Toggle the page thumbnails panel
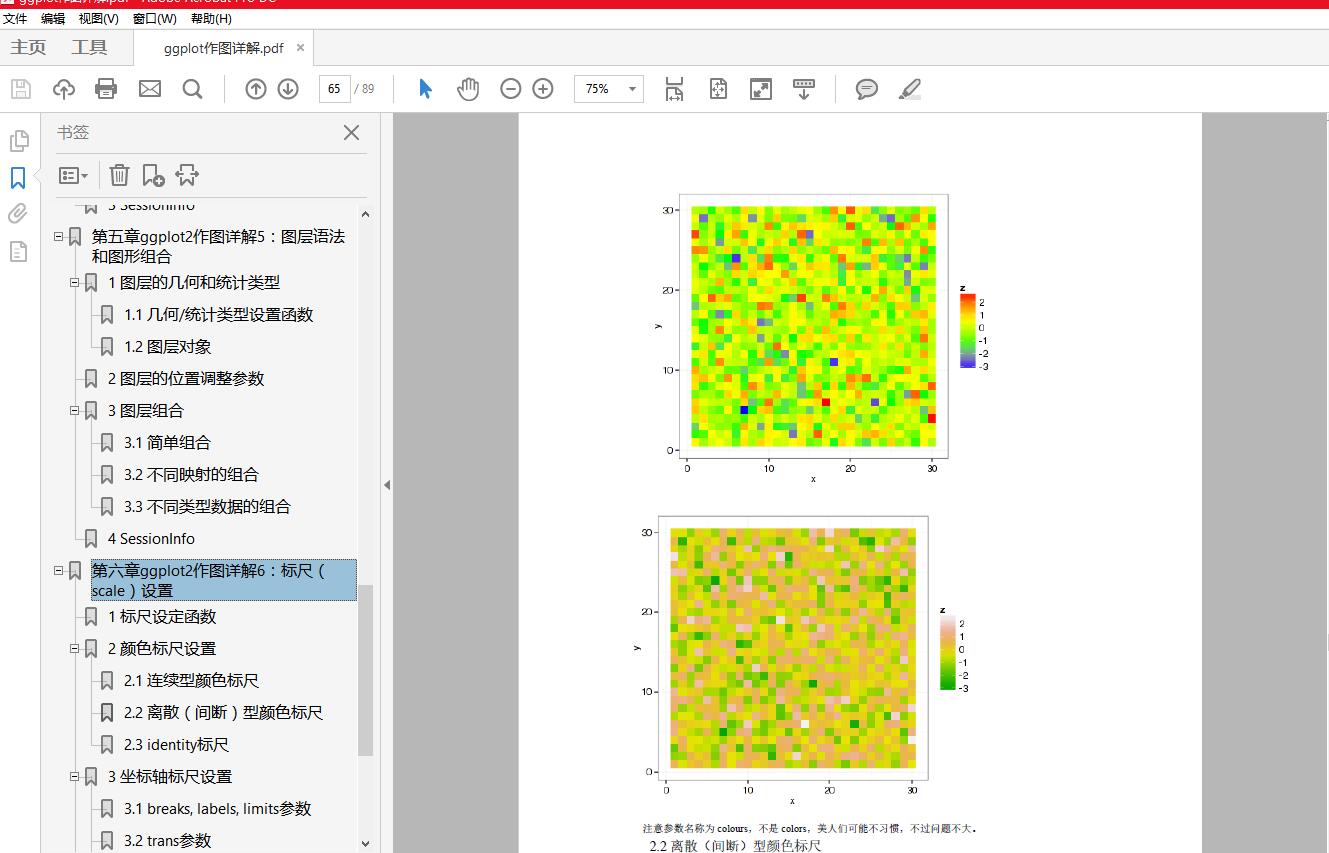This screenshot has width=1329, height=853. pyautogui.click(x=18, y=141)
